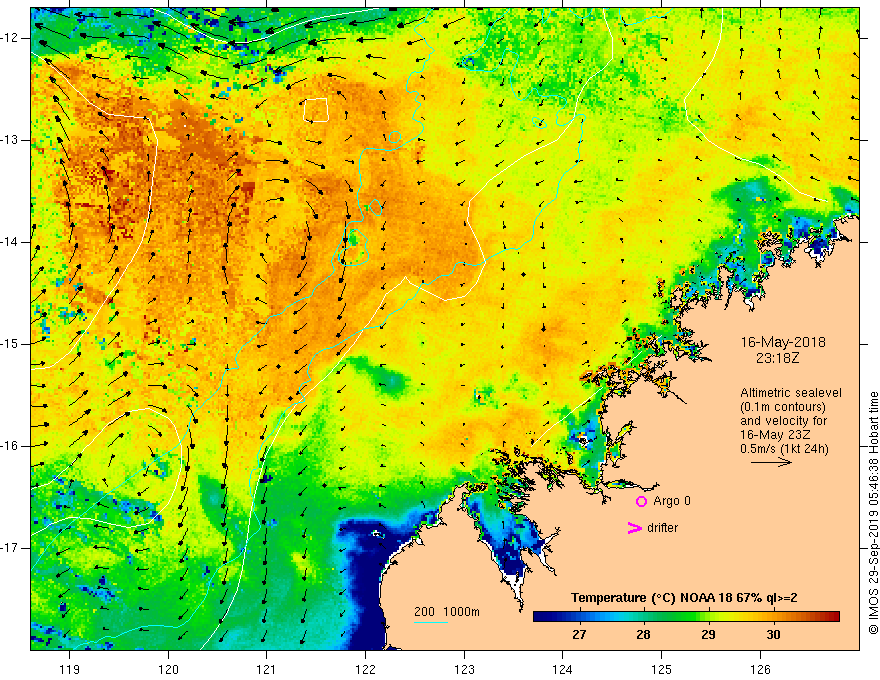The width and height of the screenshot is (880, 680).
Task: Click the latitude axis label -15
Action: pyautogui.click(x=10, y=344)
